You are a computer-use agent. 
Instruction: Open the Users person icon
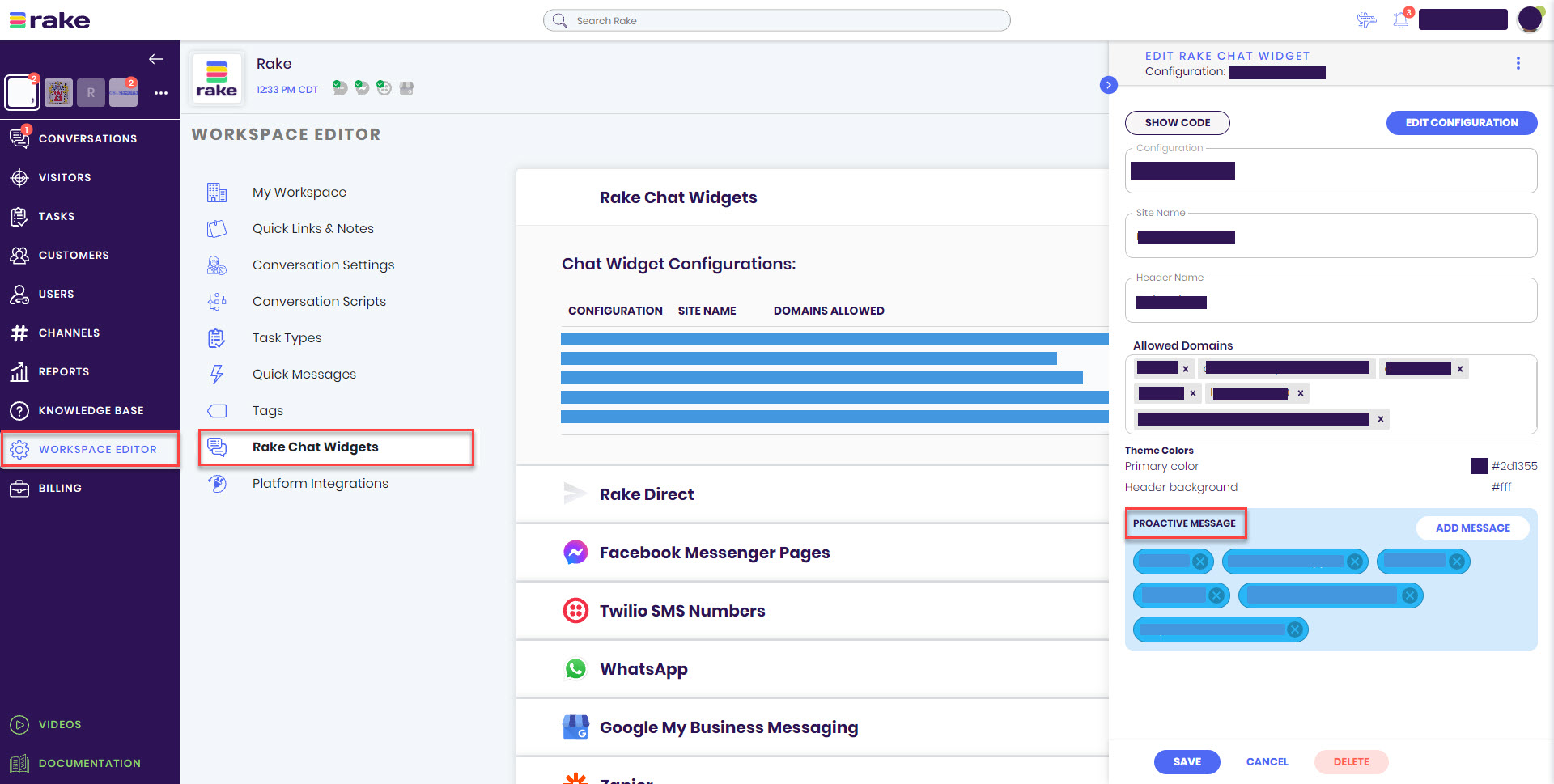coord(19,294)
